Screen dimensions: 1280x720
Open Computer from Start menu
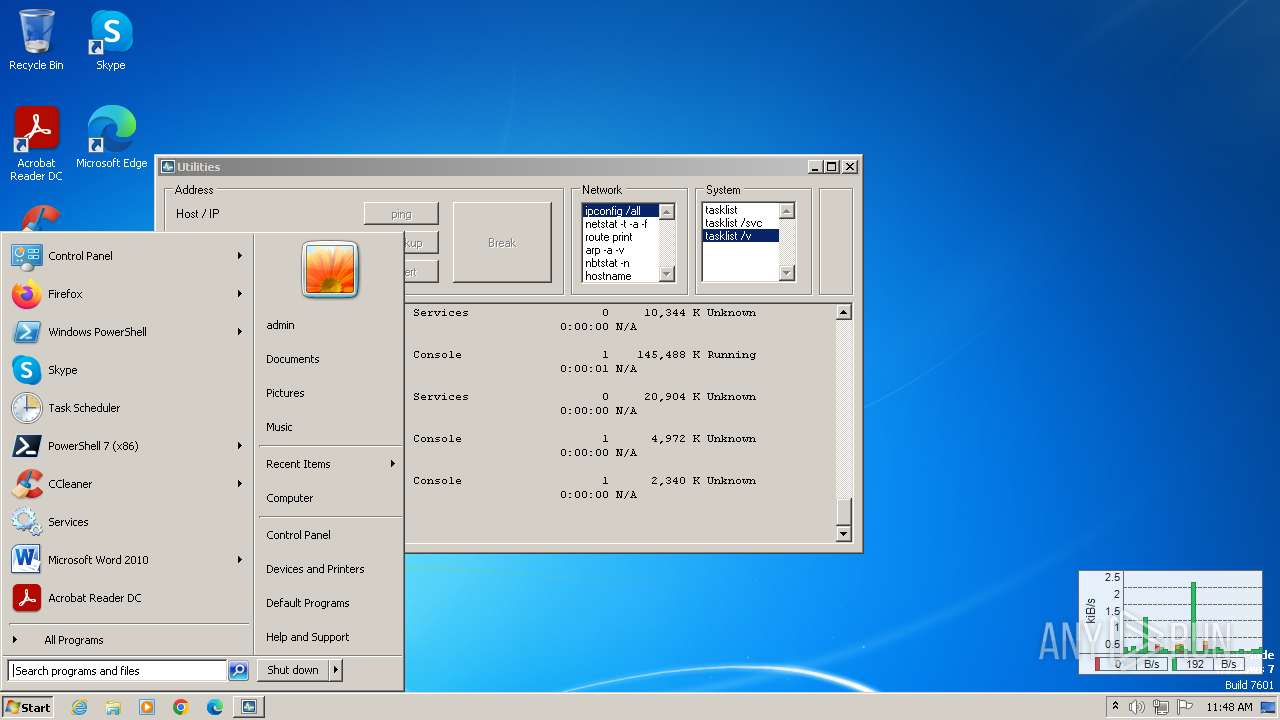[330, 498]
